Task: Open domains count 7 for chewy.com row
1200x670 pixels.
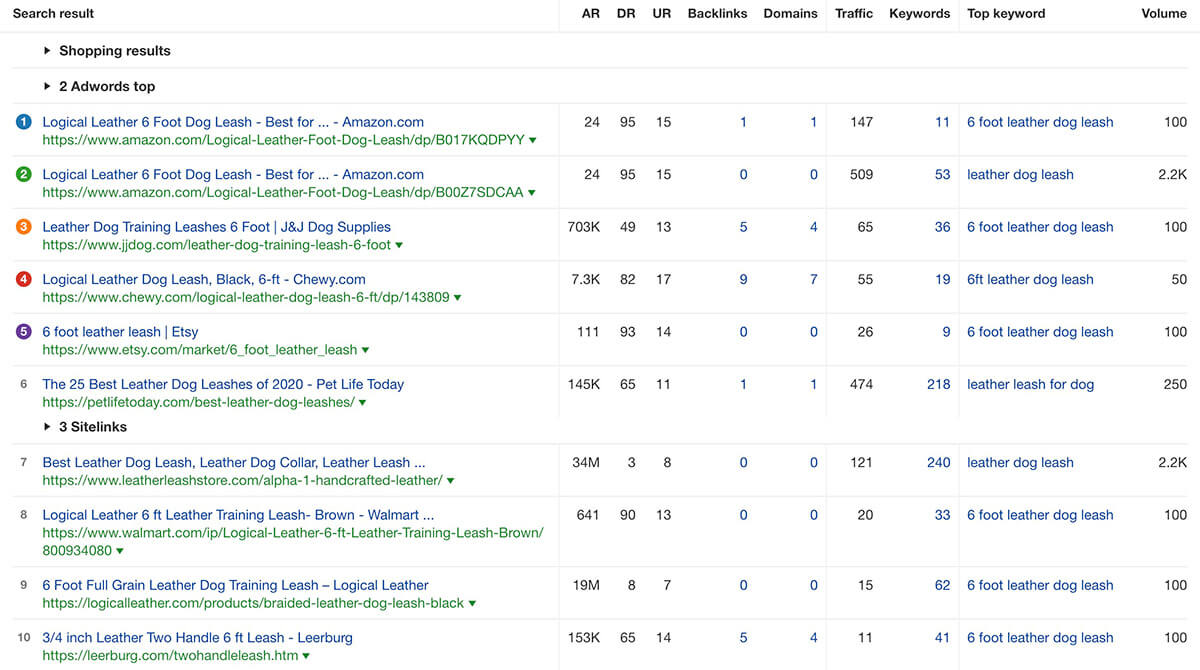Action: (x=813, y=279)
